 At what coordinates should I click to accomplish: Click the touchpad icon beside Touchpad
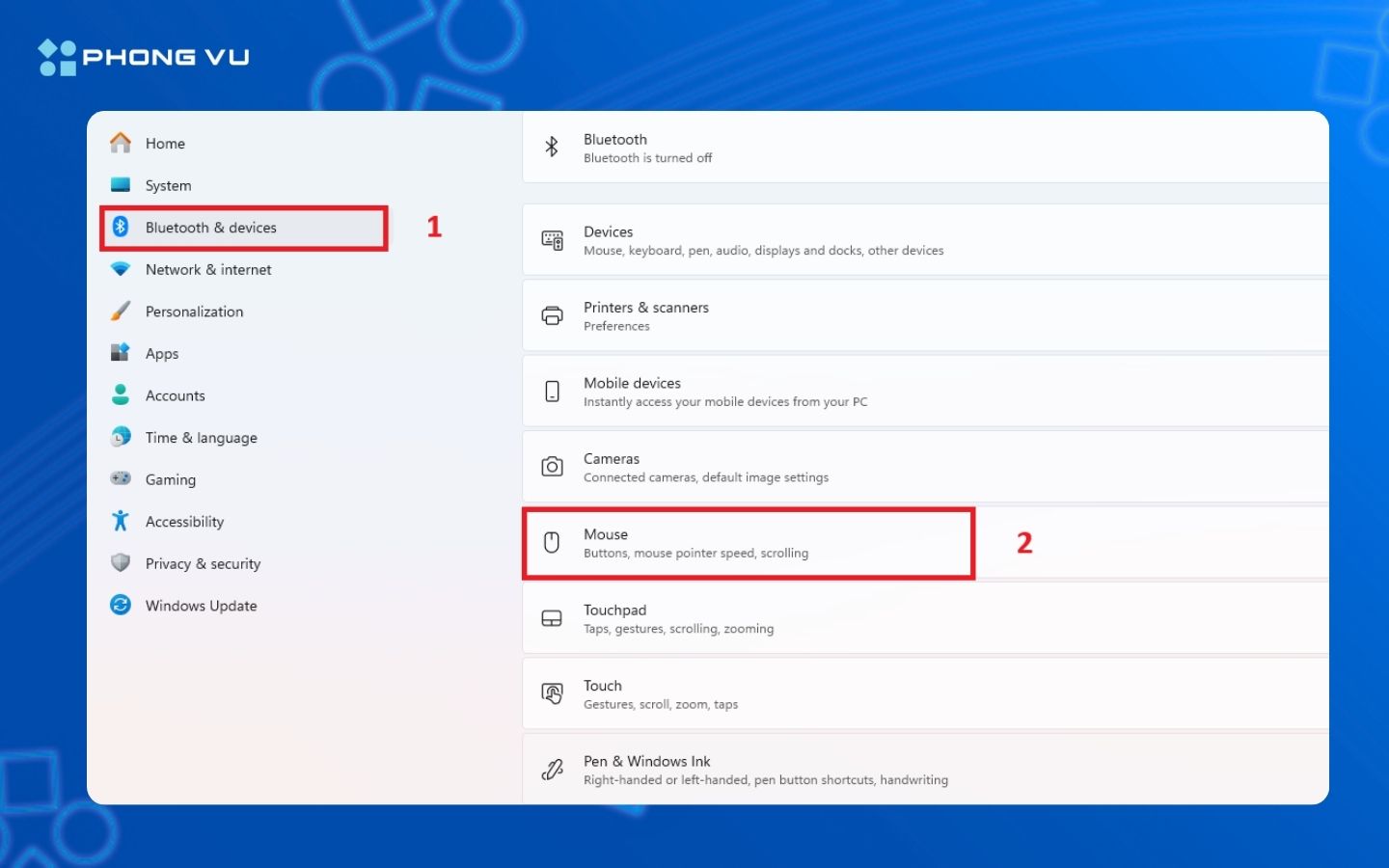[x=552, y=617]
